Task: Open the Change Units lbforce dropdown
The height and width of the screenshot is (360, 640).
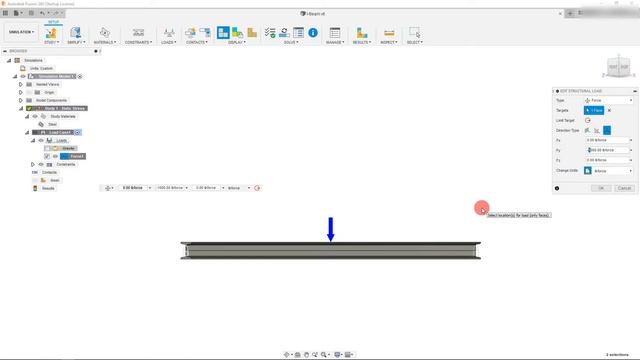Action: point(613,171)
